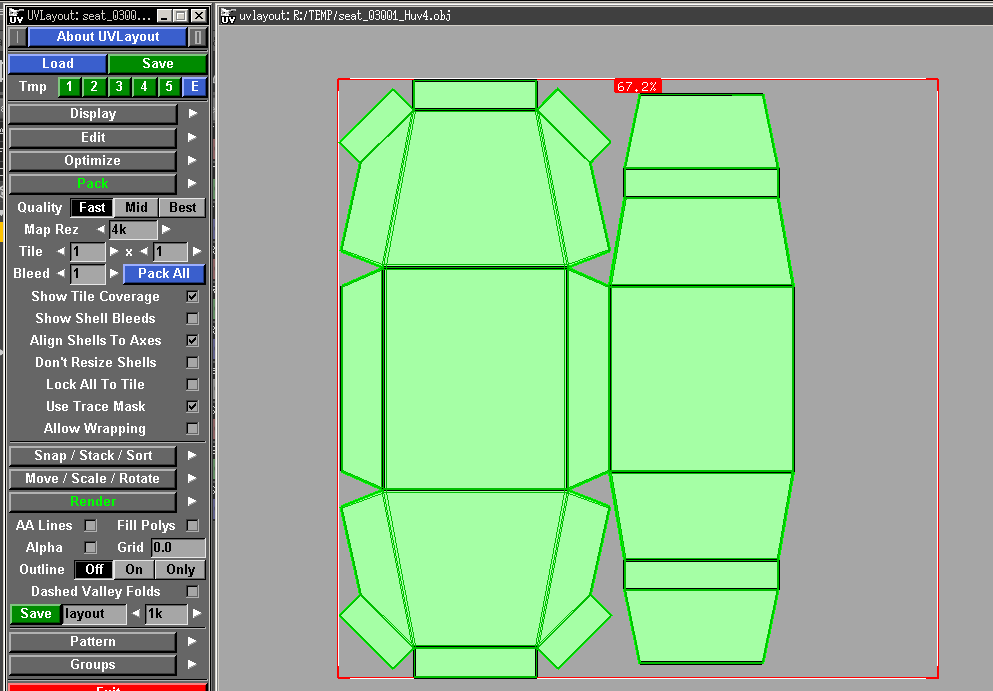
Task: Click the green Save button at the top
Action: tap(158, 63)
